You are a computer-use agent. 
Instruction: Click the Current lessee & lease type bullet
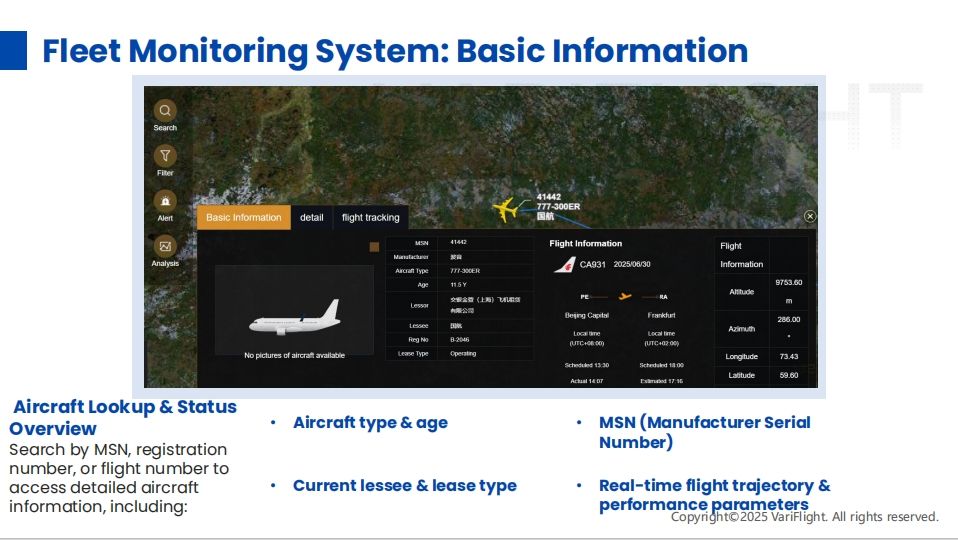click(x=404, y=486)
